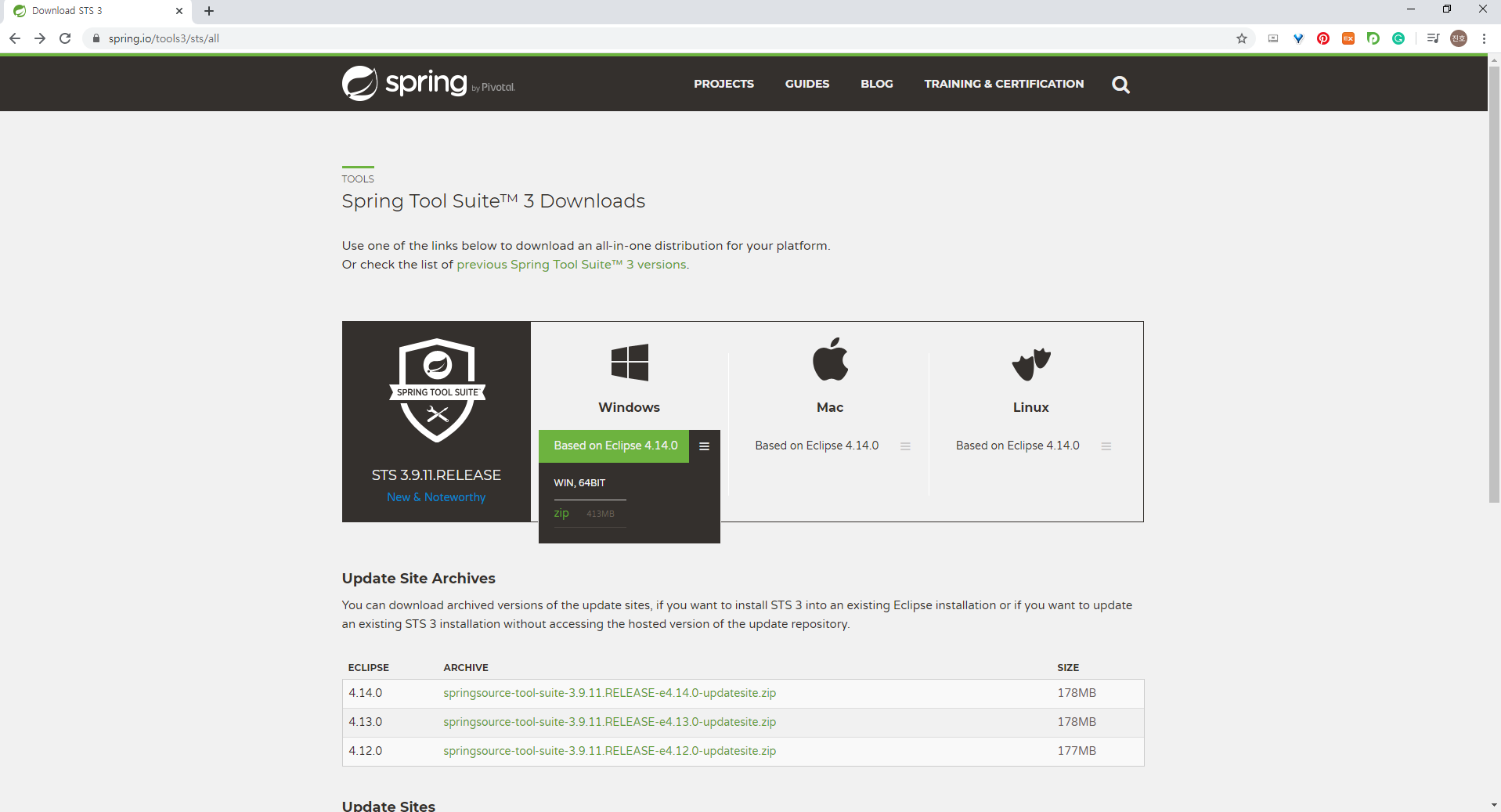Open the media control playlist icon
Image resolution: width=1501 pixels, height=812 pixels.
(1433, 38)
